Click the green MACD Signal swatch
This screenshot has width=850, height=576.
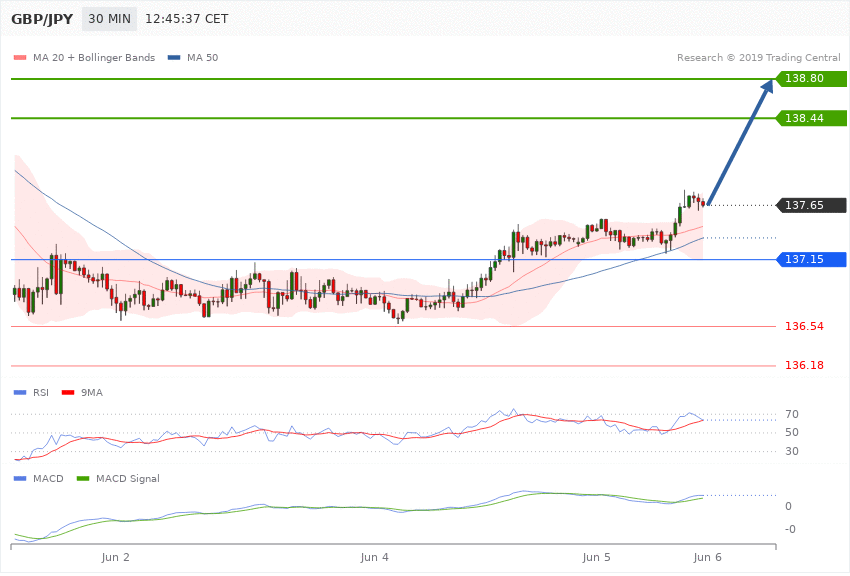point(83,478)
